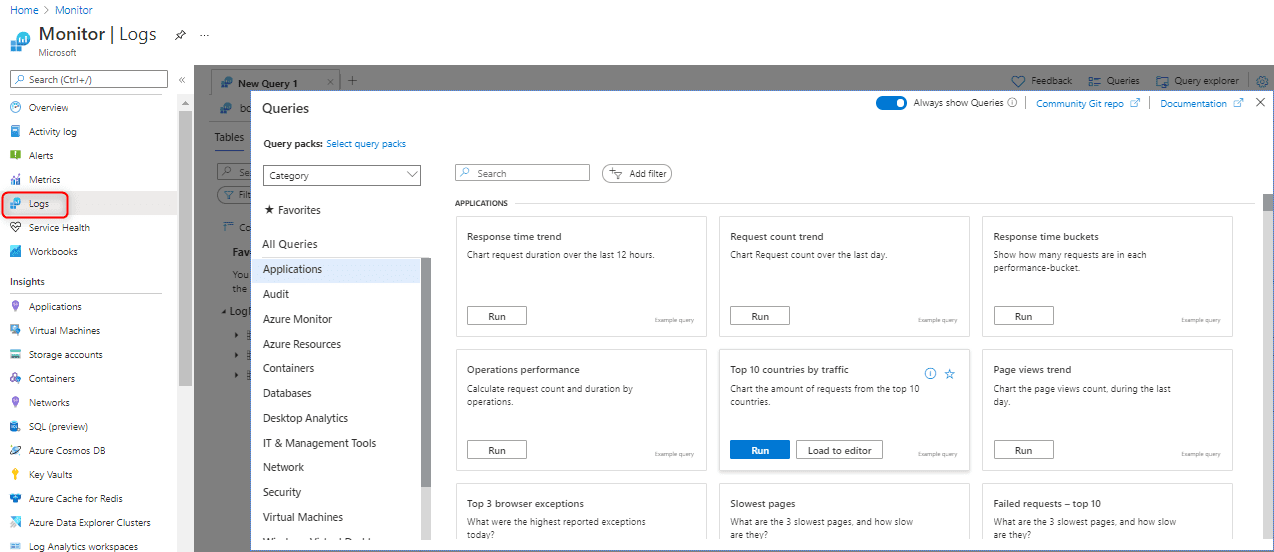Click Add filter button
1274x552 pixels.
[637, 173]
